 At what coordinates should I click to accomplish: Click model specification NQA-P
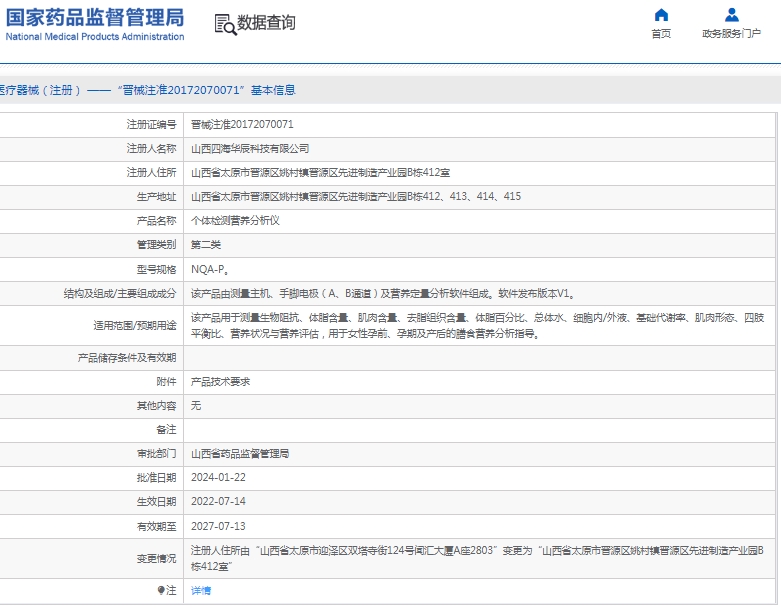coord(210,269)
